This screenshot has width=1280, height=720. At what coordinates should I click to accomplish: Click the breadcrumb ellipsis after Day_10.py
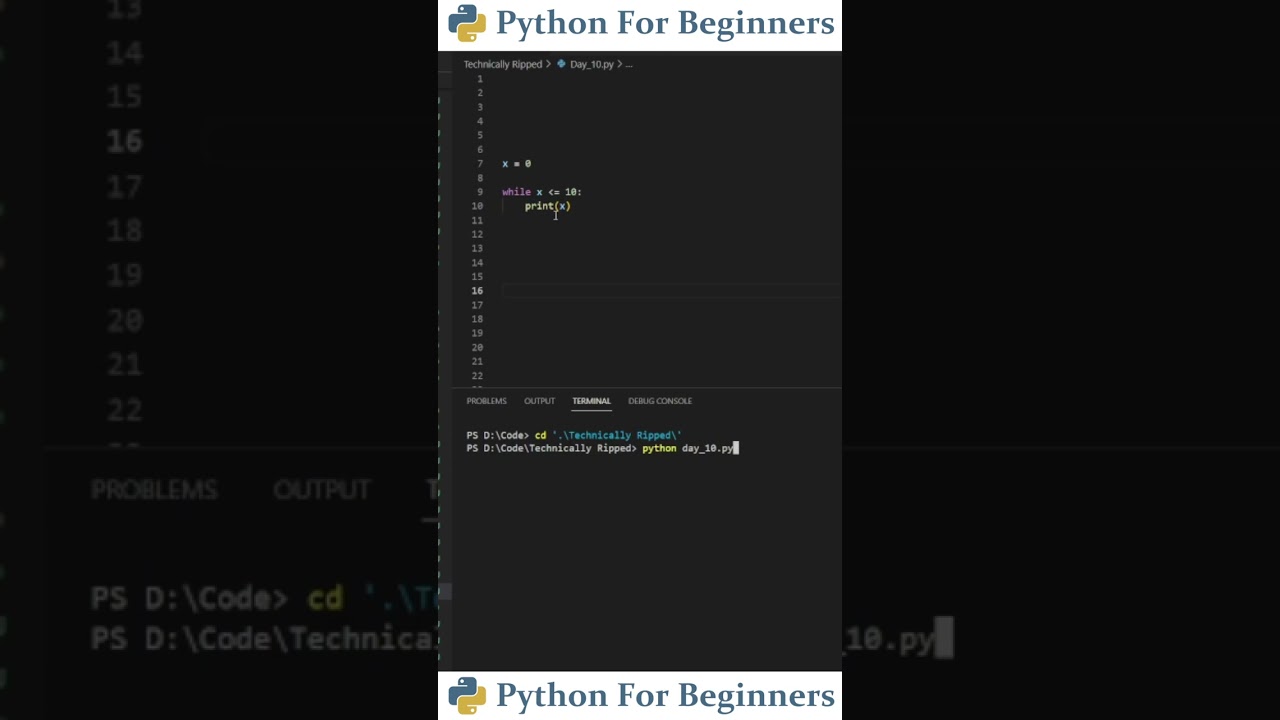point(628,64)
